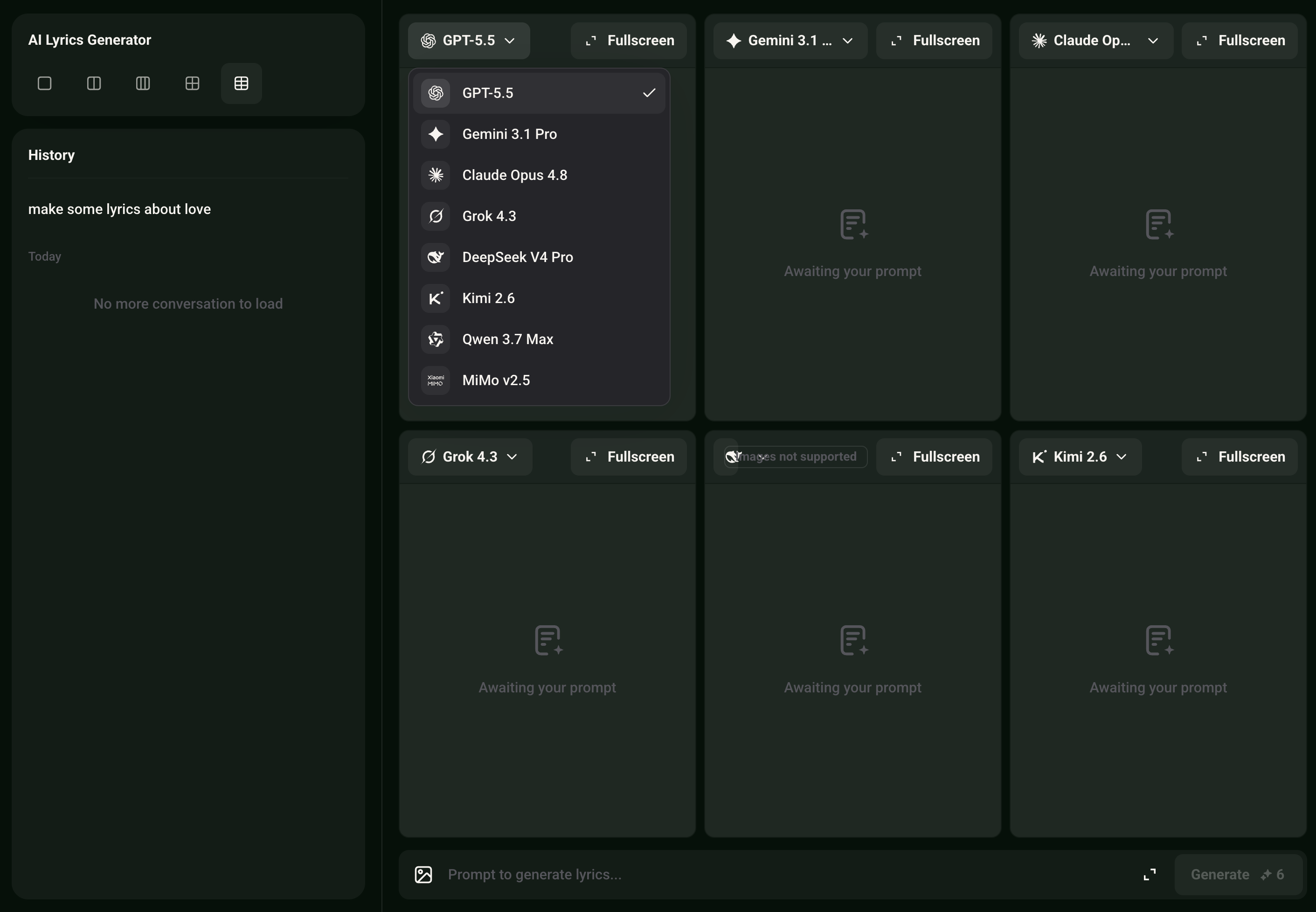Open the Claude Opus model dropdown

pyautogui.click(x=1095, y=41)
